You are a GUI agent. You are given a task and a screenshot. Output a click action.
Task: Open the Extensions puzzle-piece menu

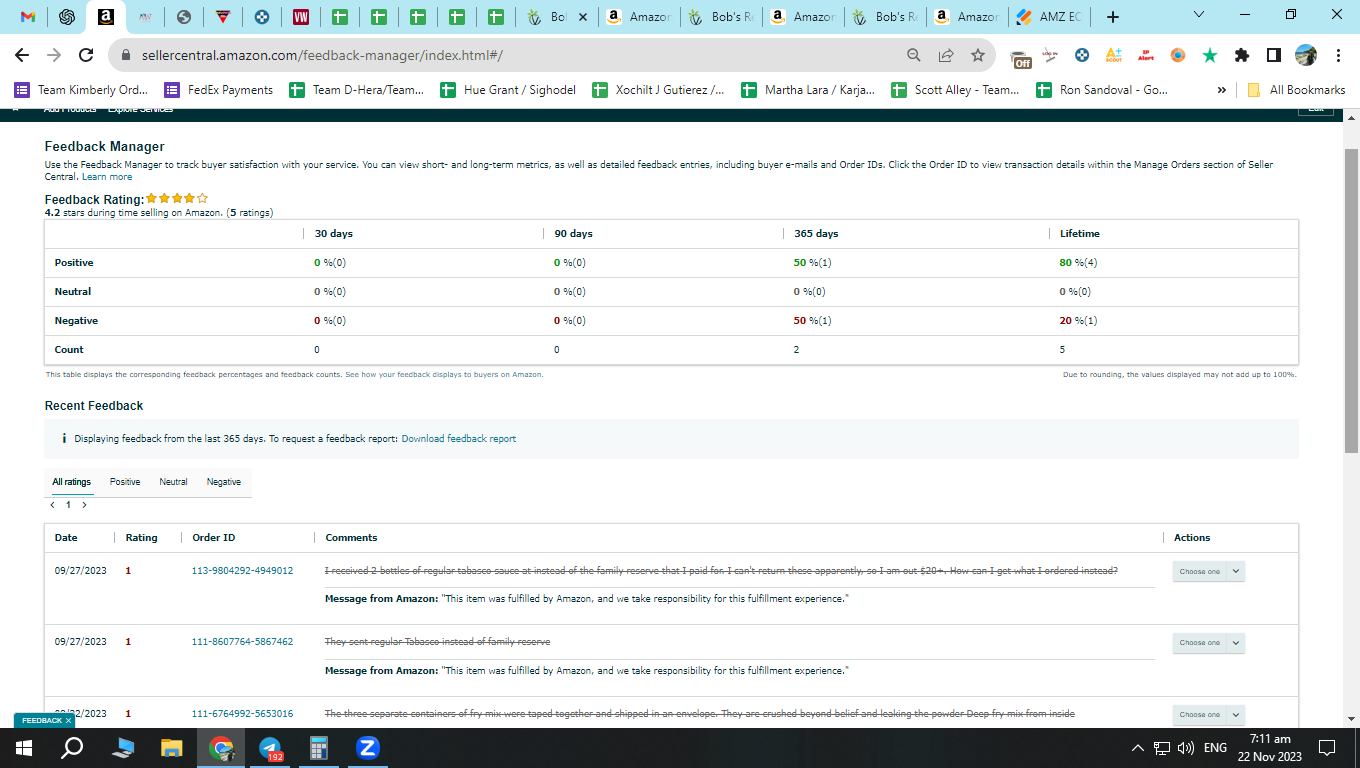[x=1242, y=55]
